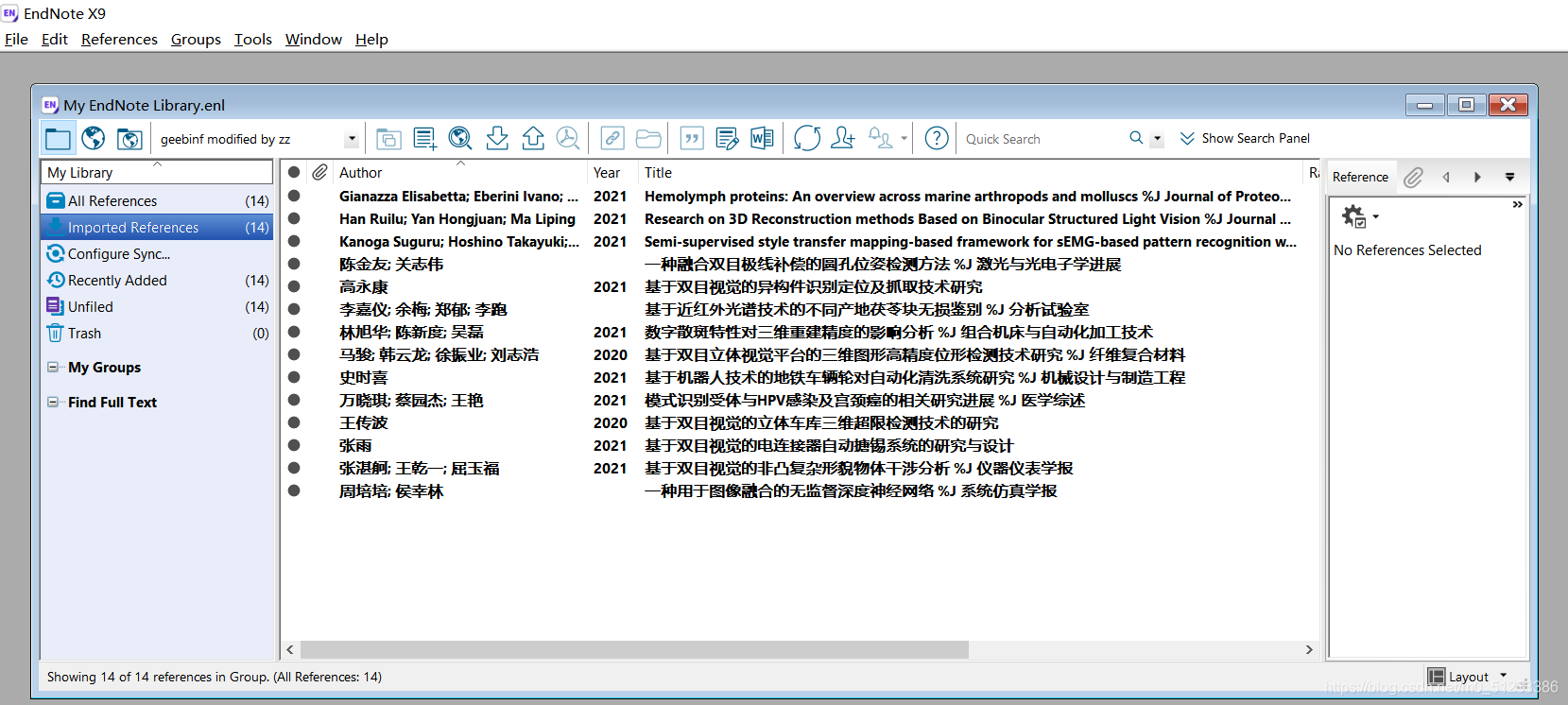Open Online Search globe magnifier icon
Screen dimensions: 1568x705
coord(460,139)
